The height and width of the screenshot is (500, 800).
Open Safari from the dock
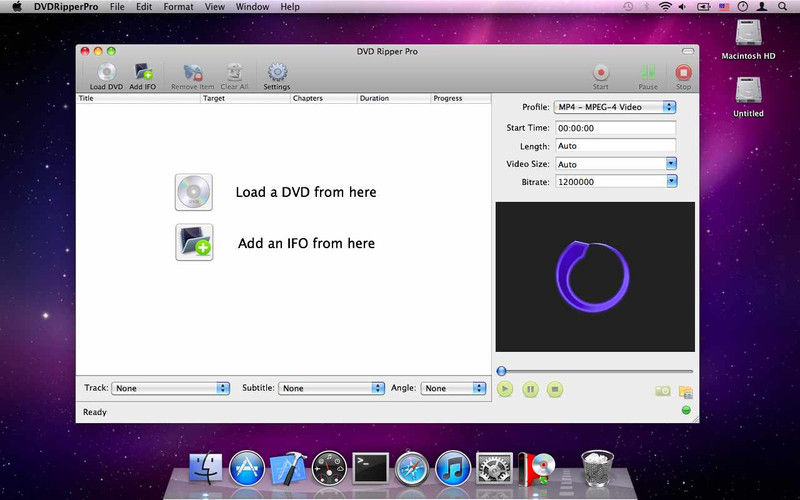(x=412, y=468)
